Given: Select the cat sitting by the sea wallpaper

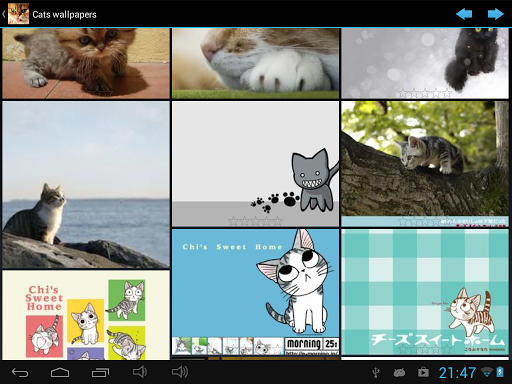Looking at the screenshot, I should click(86, 185).
